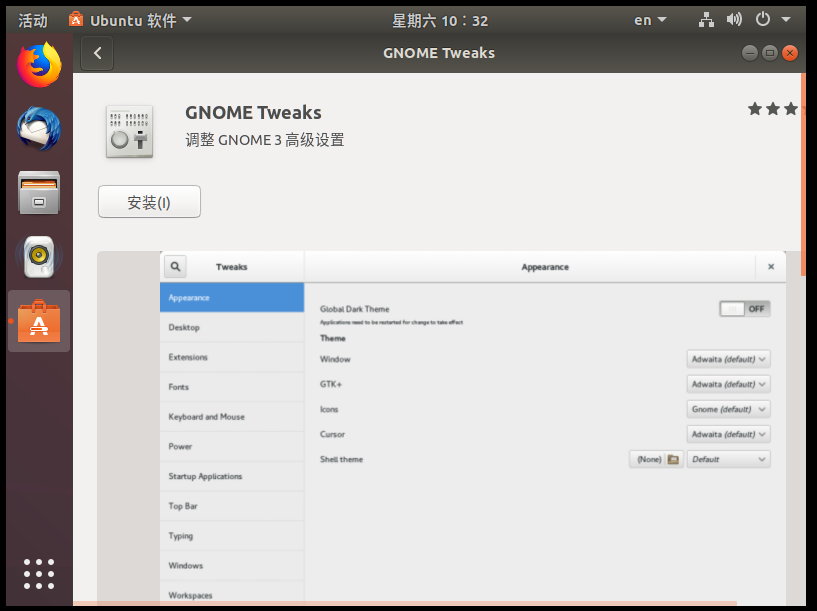Viewport: 817px width, 611px height.
Task: Go back with the header arrow
Action: tap(97, 53)
